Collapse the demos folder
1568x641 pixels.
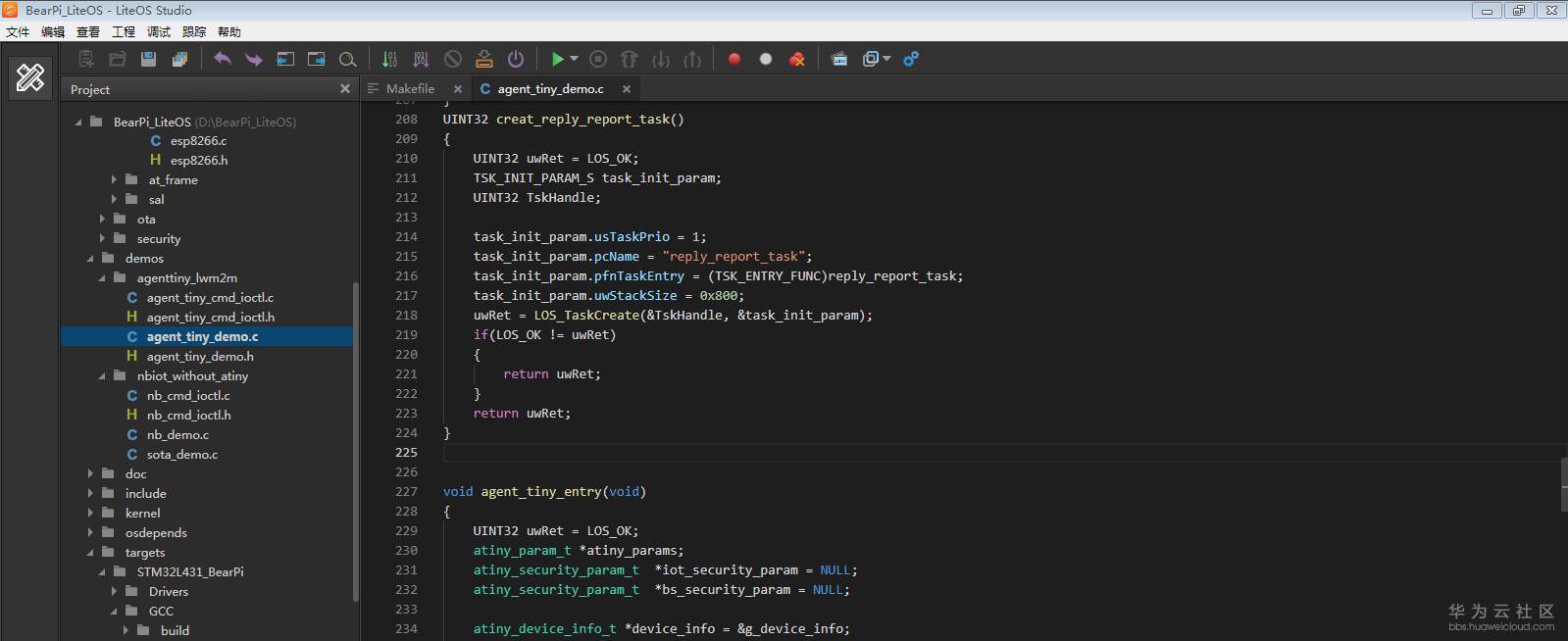click(91, 259)
